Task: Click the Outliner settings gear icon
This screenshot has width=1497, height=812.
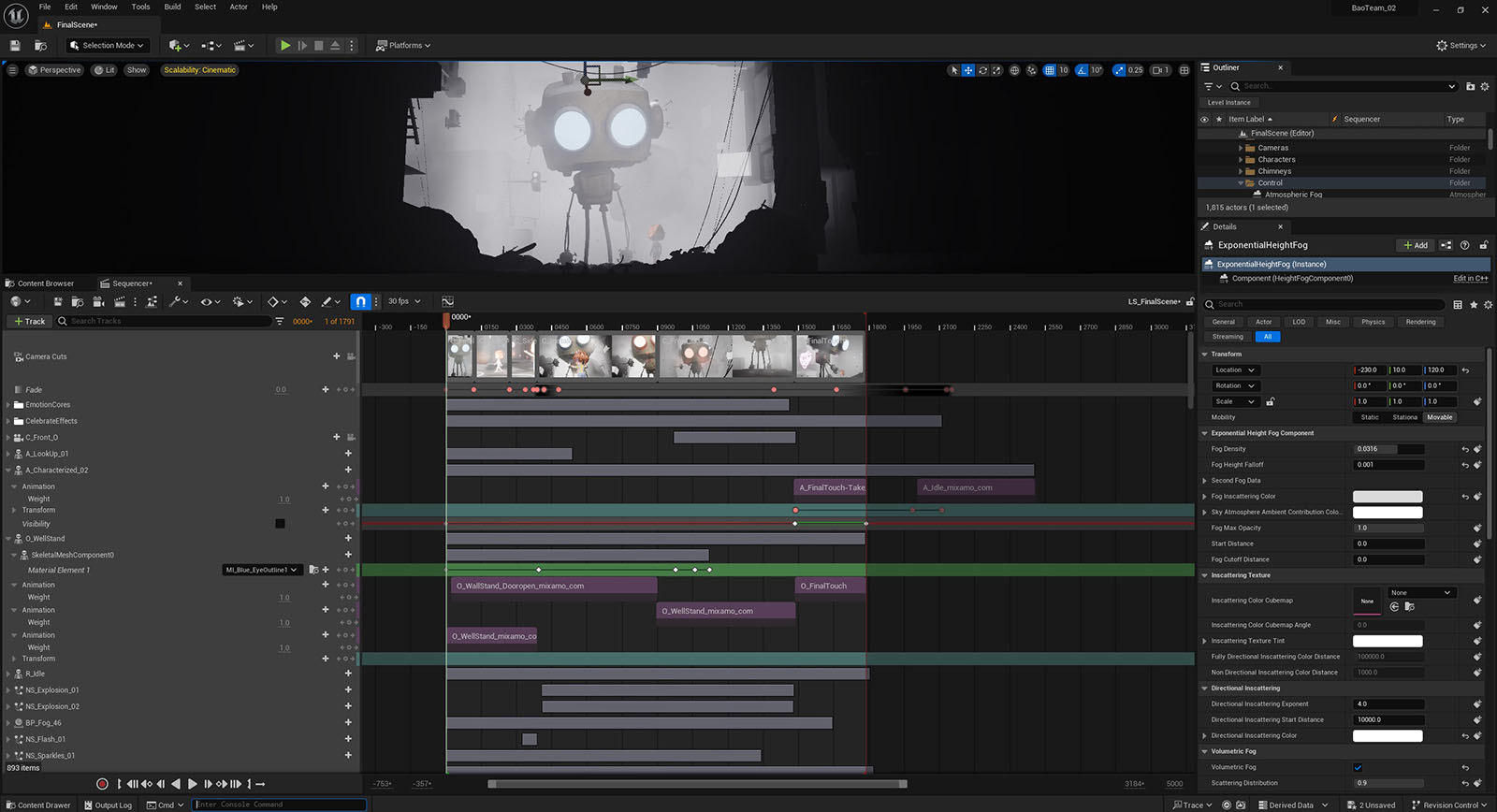Action: pos(1485,86)
